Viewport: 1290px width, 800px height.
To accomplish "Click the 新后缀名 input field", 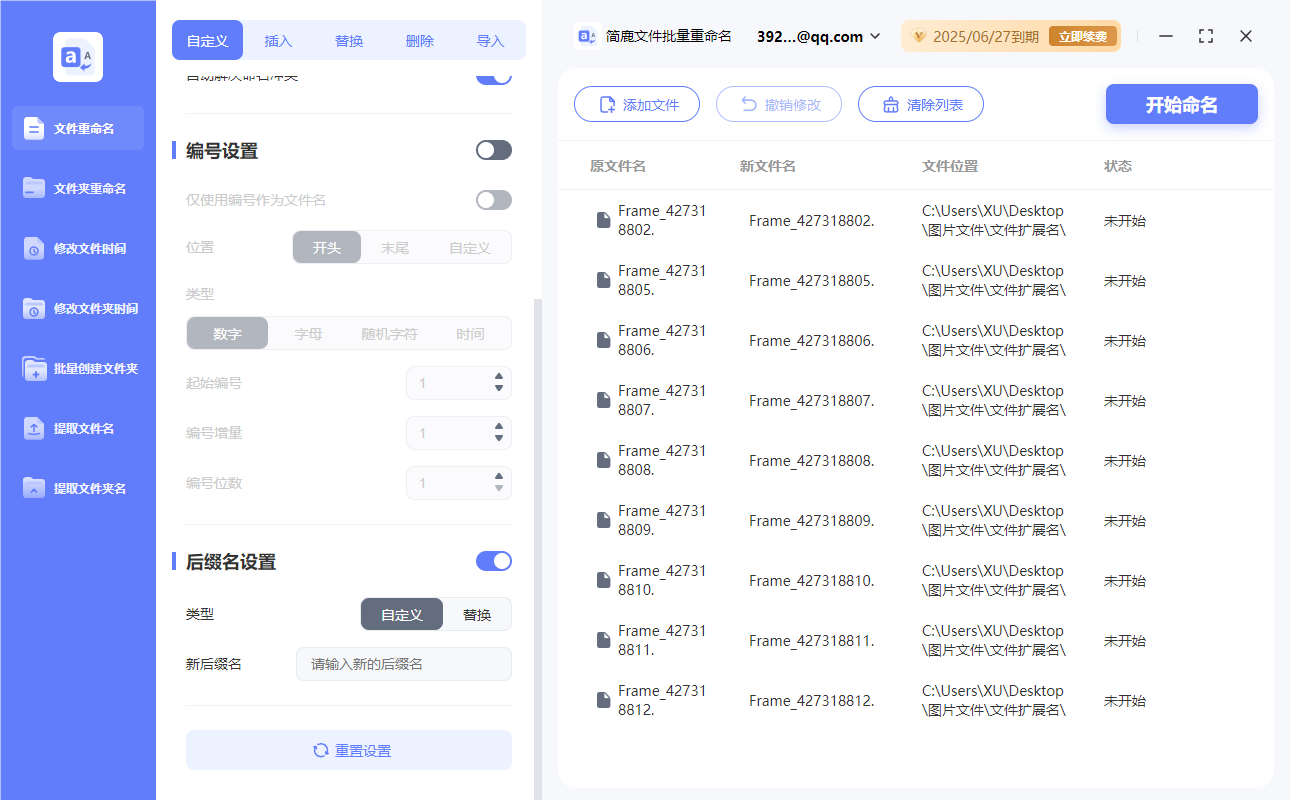I will click(403, 663).
